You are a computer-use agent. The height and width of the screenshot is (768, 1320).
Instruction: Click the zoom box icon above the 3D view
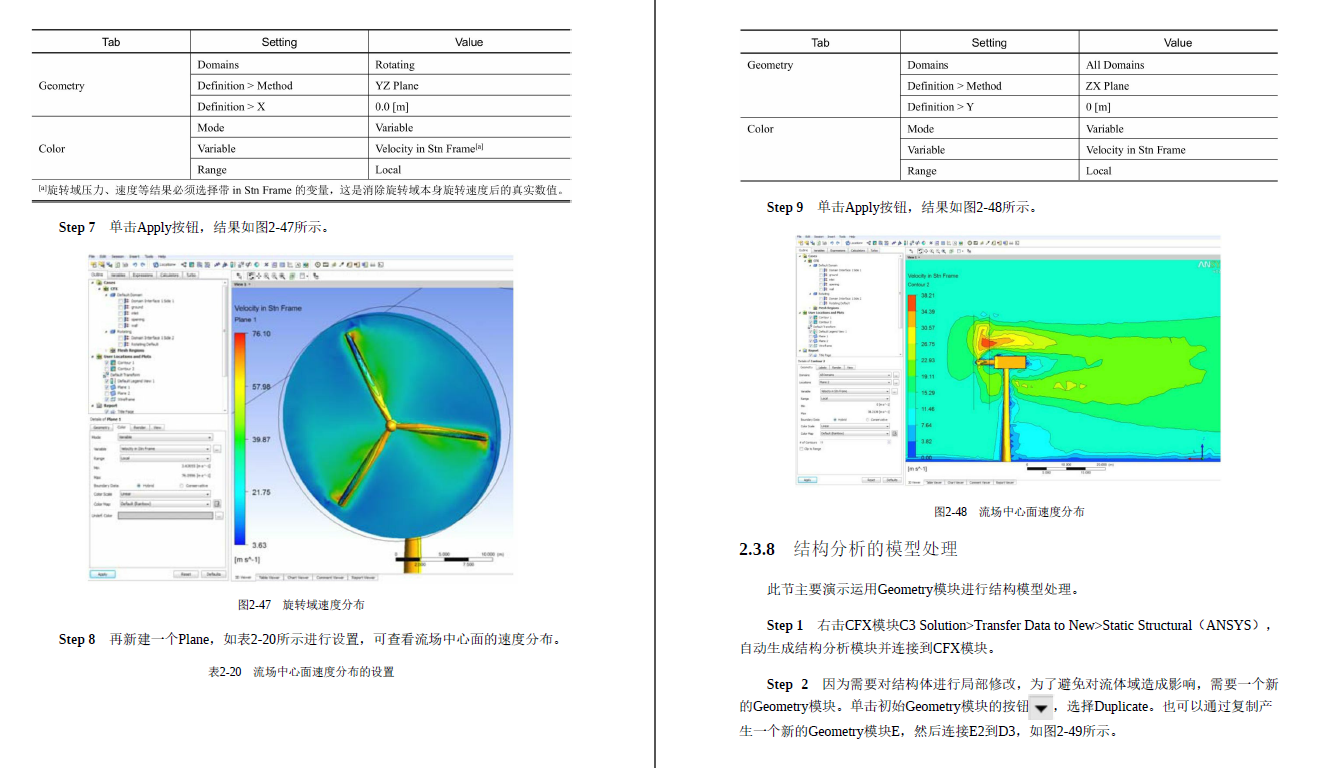266,276
